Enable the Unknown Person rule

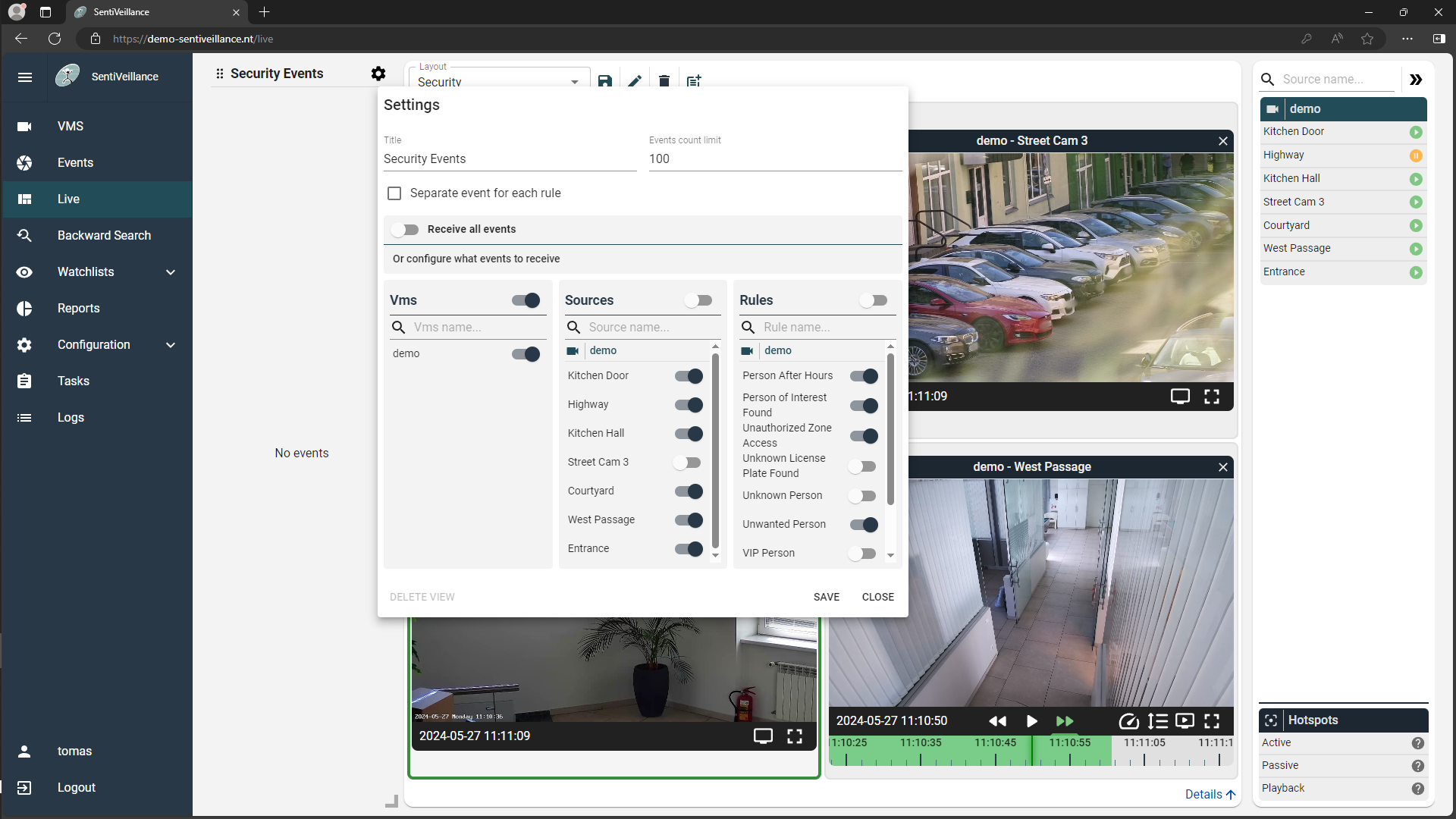tap(862, 496)
